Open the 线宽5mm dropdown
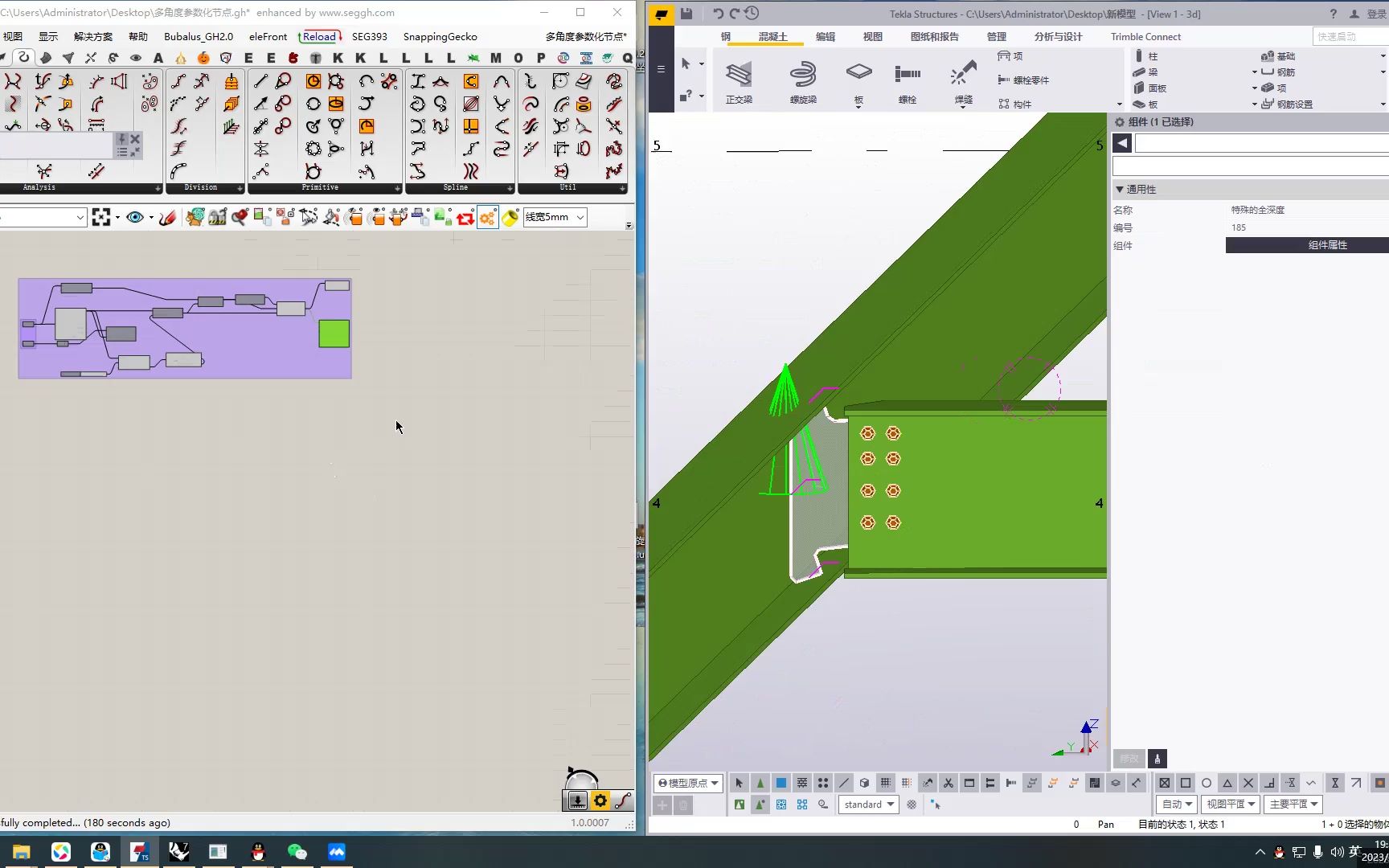Image resolution: width=1389 pixels, height=868 pixels. coord(555,217)
